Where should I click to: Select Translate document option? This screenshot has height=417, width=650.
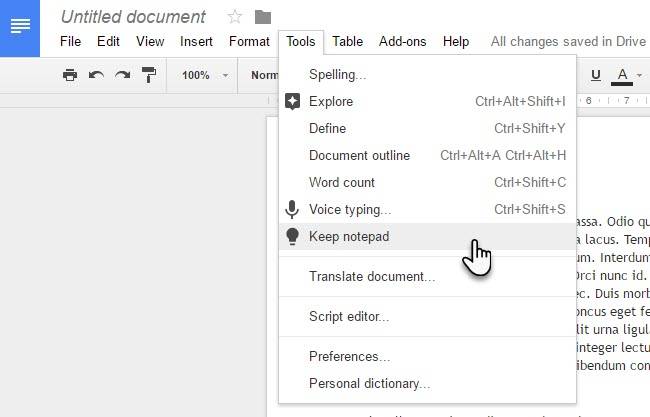coord(427,276)
